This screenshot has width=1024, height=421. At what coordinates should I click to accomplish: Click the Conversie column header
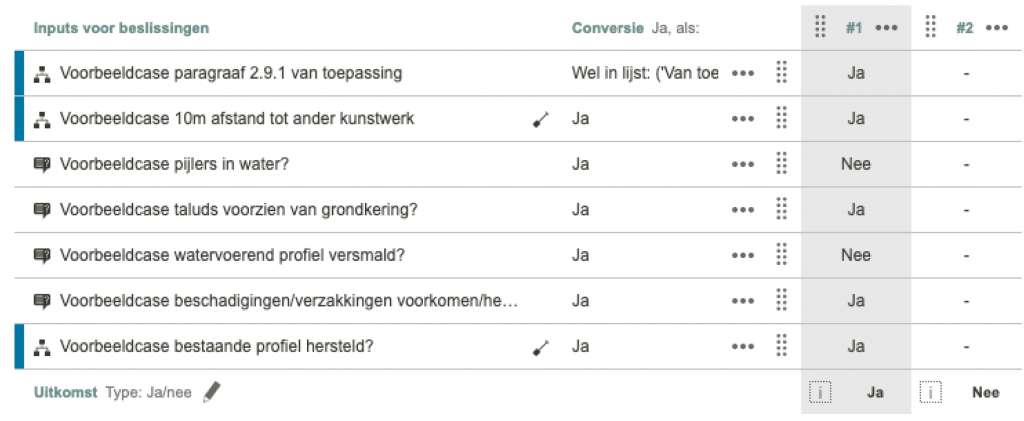[x=607, y=28]
